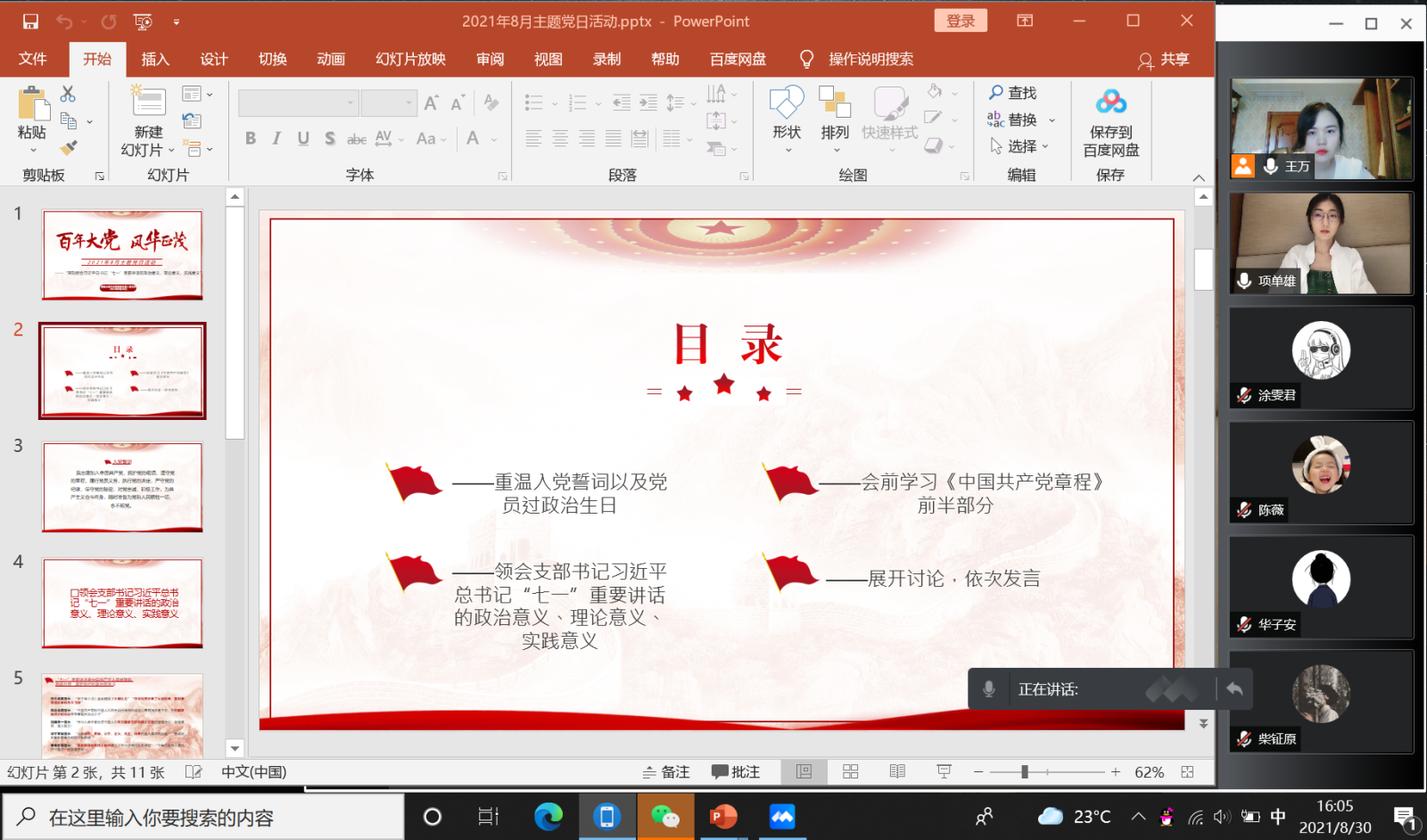1427x840 pixels.
Task: Open the Paste (粘贴) dropdown arrow
Action: pyautogui.click(x=33, y=151)
